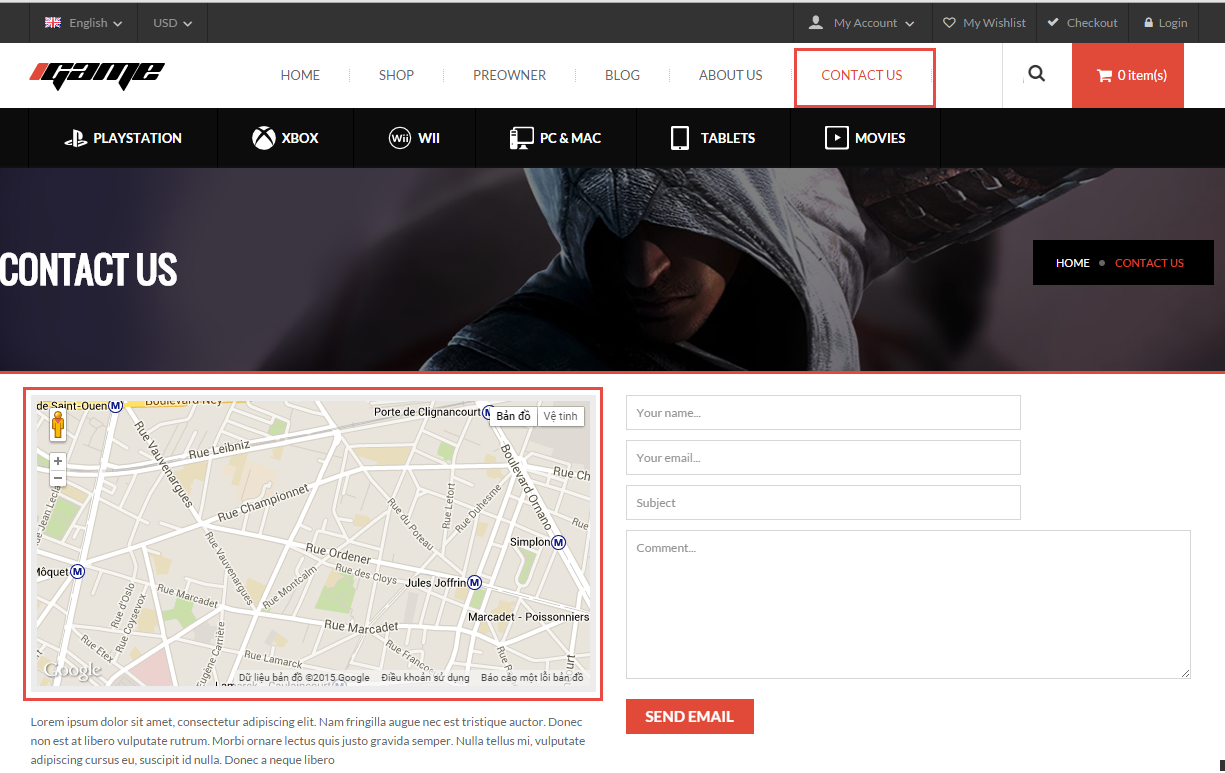Open the USD currency dropdown
Image resolution: width=1225 pixels, height=773 pixels.
(x=173, y=22)
